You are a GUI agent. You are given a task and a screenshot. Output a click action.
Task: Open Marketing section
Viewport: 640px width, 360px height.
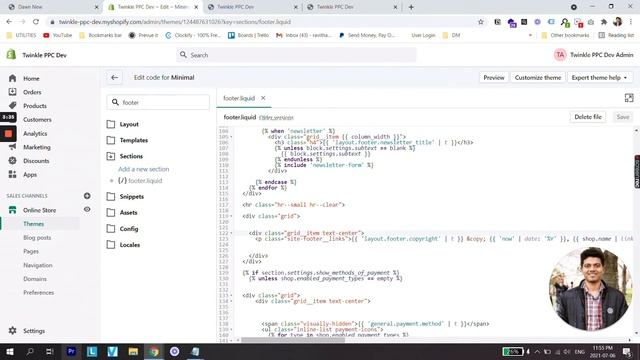coord(37,147)
